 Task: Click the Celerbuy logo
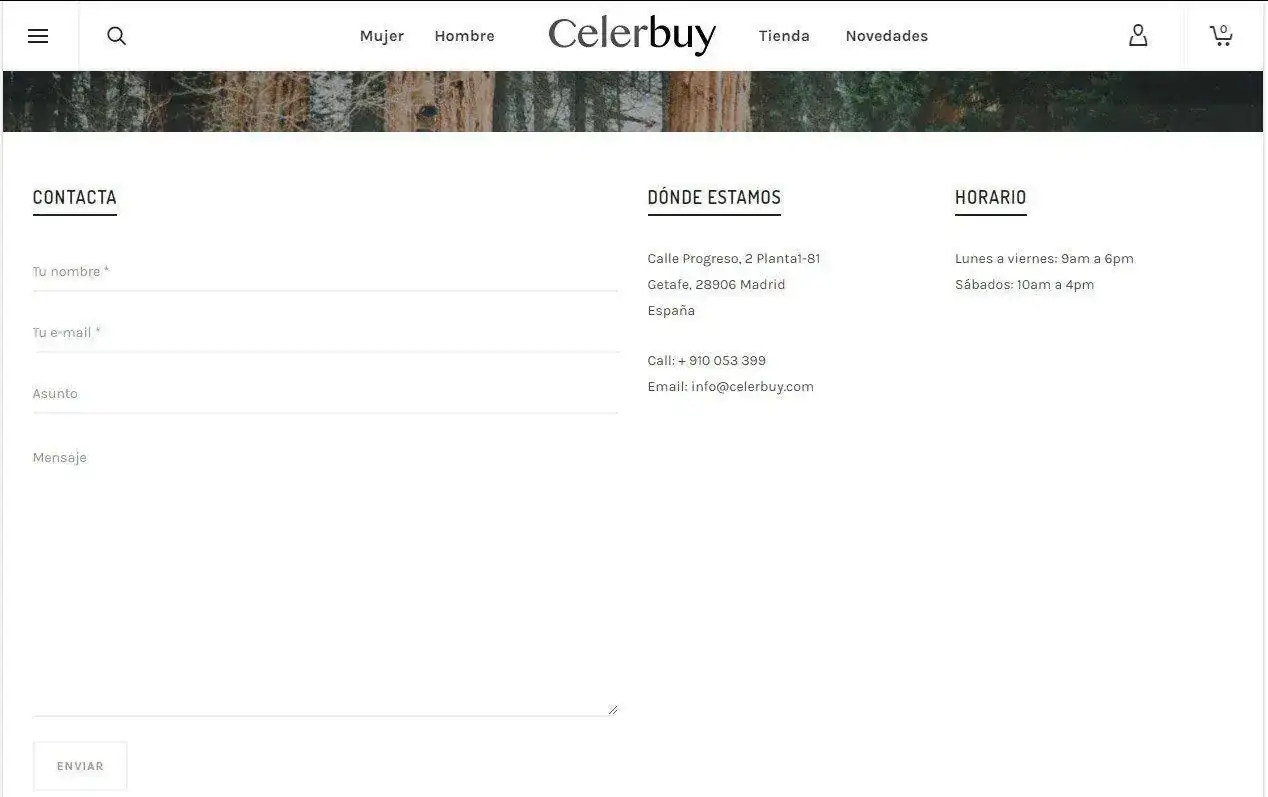[632, 35]
